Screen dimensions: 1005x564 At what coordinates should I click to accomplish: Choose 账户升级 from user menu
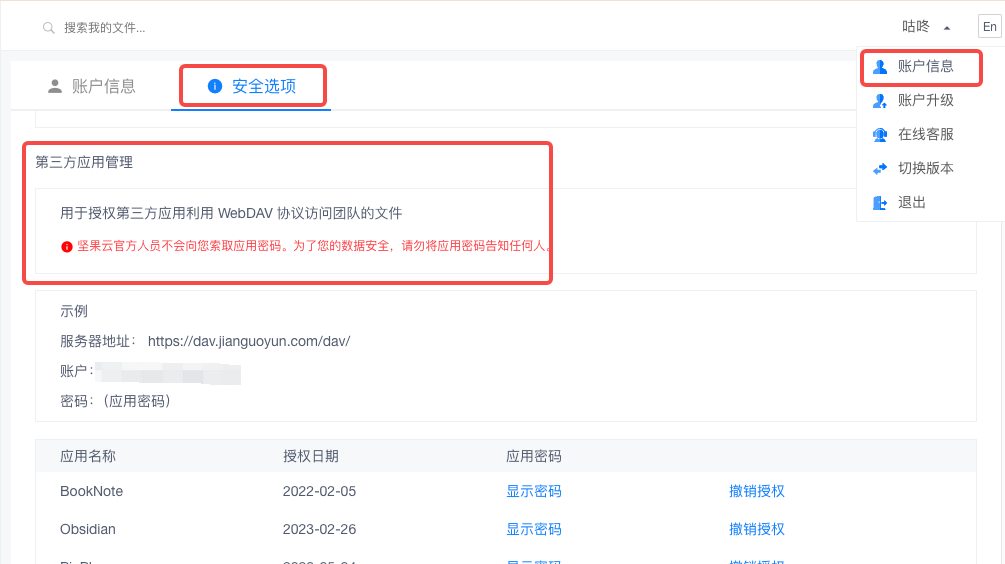925,100
